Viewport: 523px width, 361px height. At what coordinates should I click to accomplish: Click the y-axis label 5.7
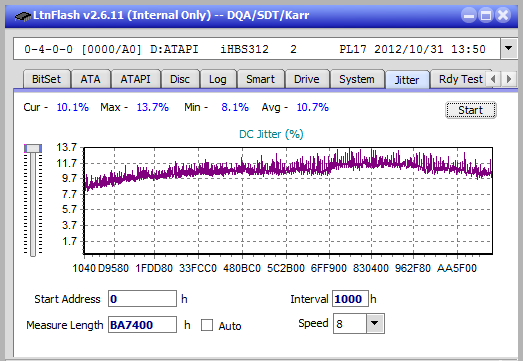(x=69, y=210)
